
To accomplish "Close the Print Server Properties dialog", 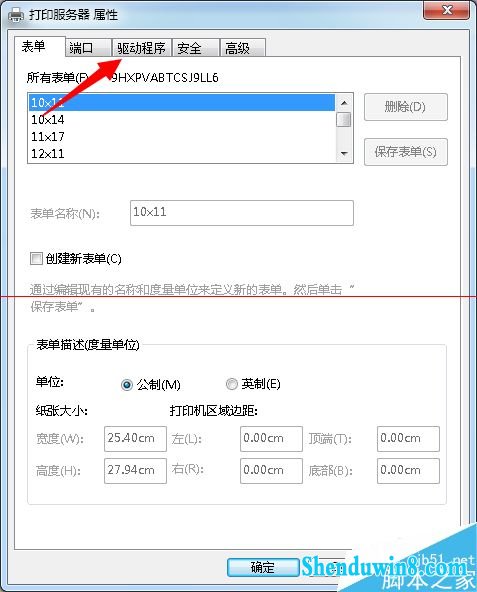I will (447, 10).
